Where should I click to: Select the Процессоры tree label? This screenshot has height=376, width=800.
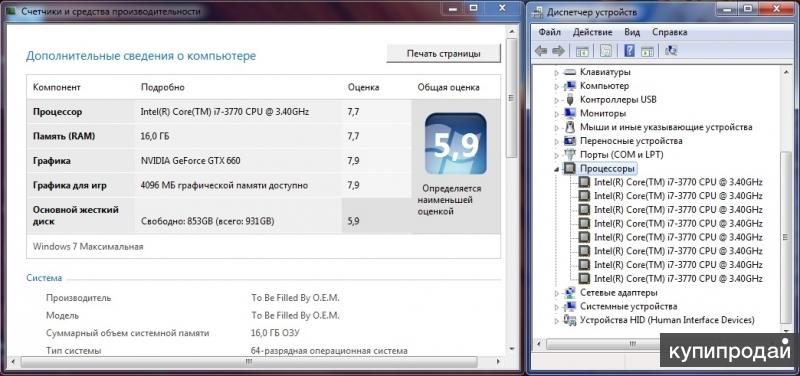[x=607, y=168]
